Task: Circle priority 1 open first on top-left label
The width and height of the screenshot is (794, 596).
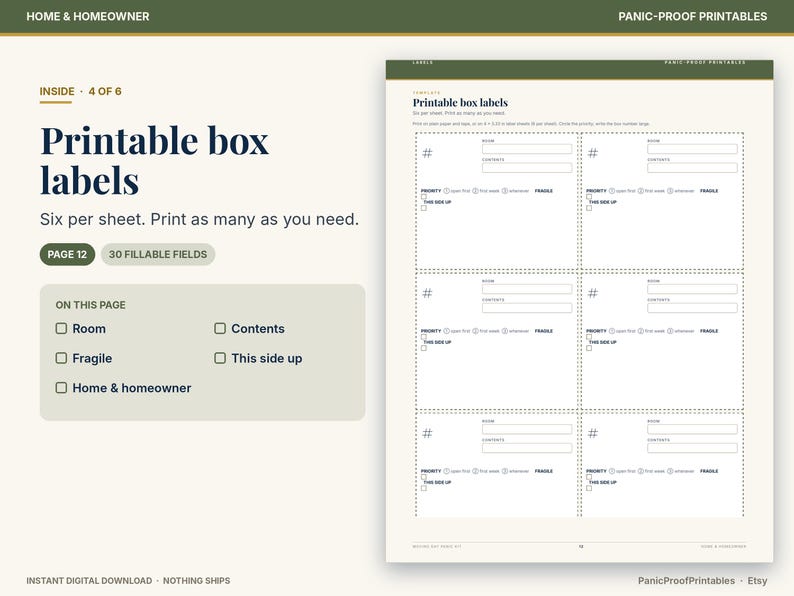Action: pyautogui.click(x=447, y=191)
